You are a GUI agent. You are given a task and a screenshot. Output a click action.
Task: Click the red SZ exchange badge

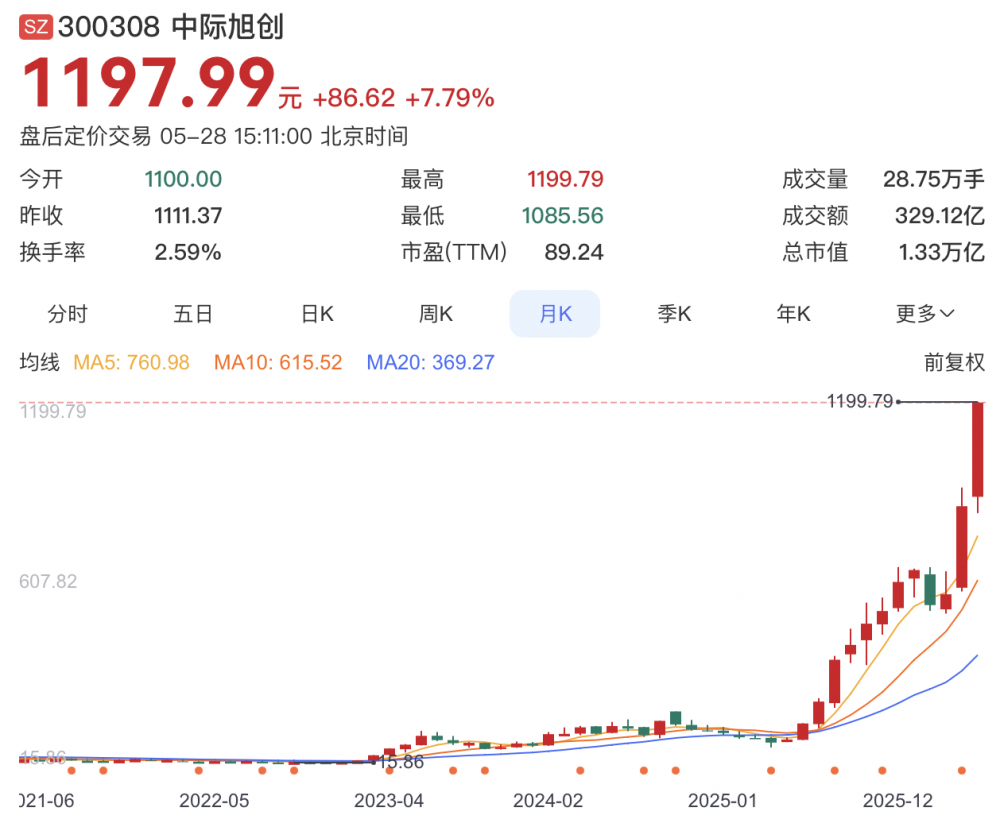(36, 27)
